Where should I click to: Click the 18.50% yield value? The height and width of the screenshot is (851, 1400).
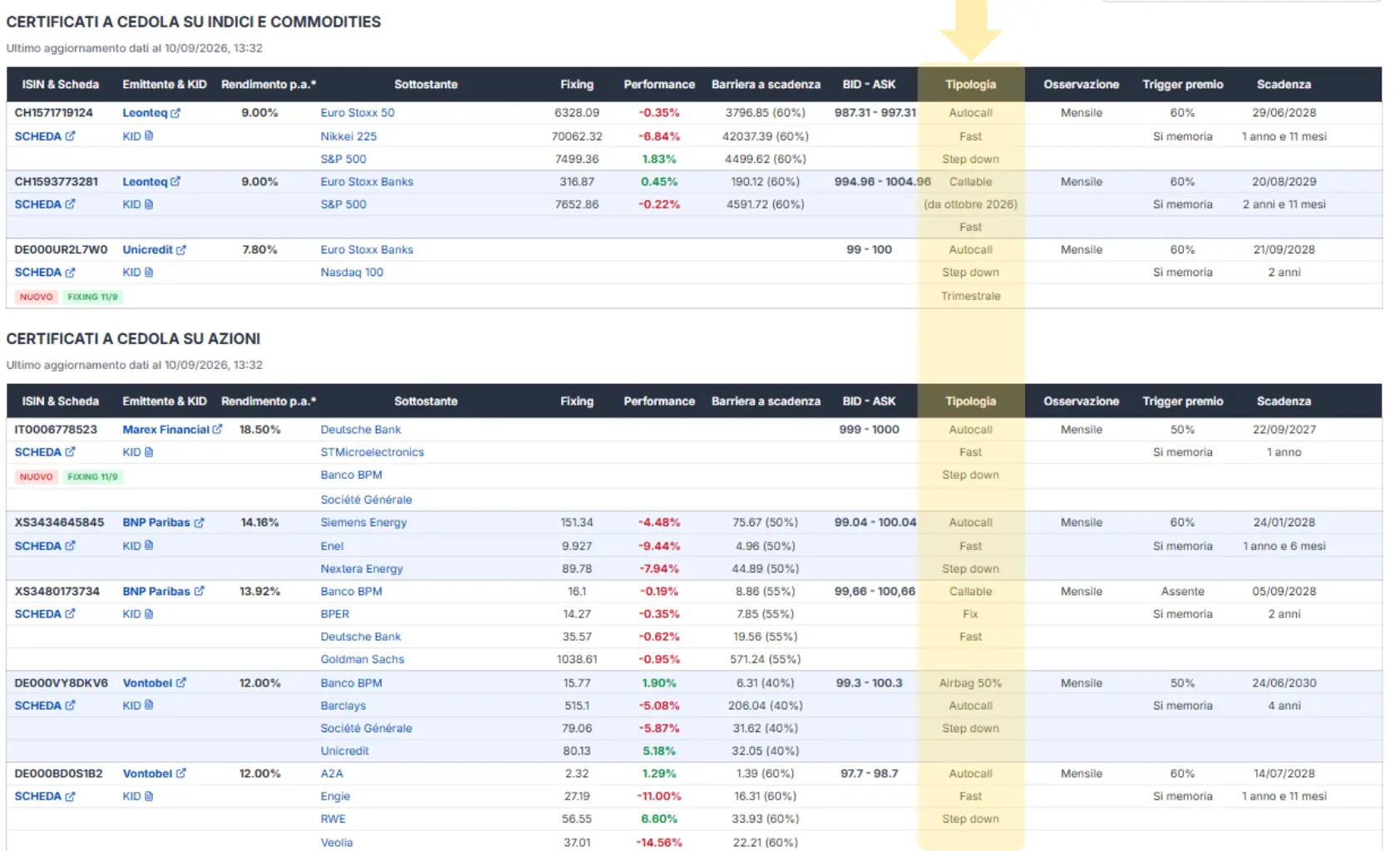260,430
